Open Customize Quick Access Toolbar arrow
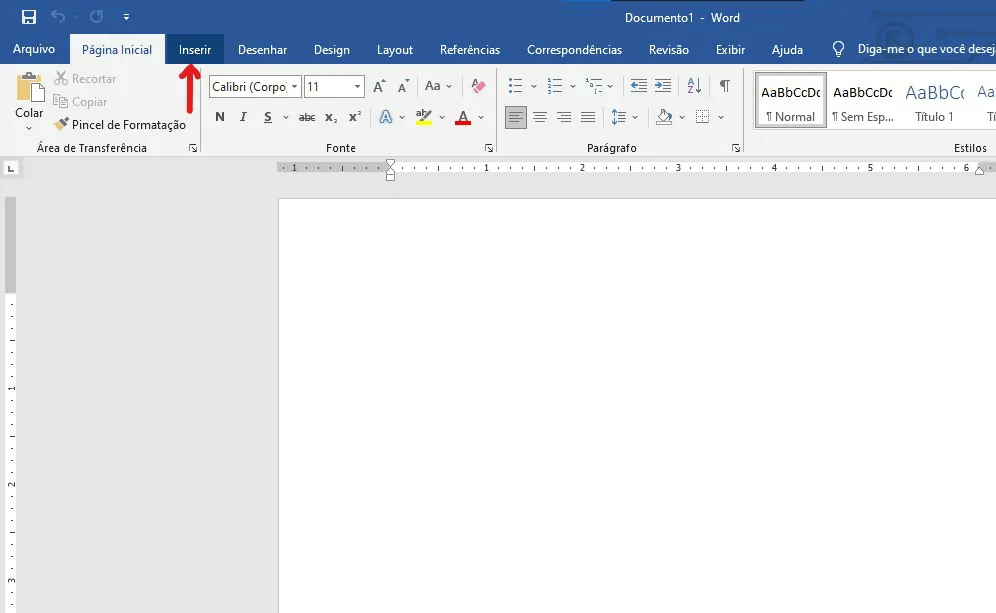The width and height of the screenshot is (996, 613). point(126,17)
